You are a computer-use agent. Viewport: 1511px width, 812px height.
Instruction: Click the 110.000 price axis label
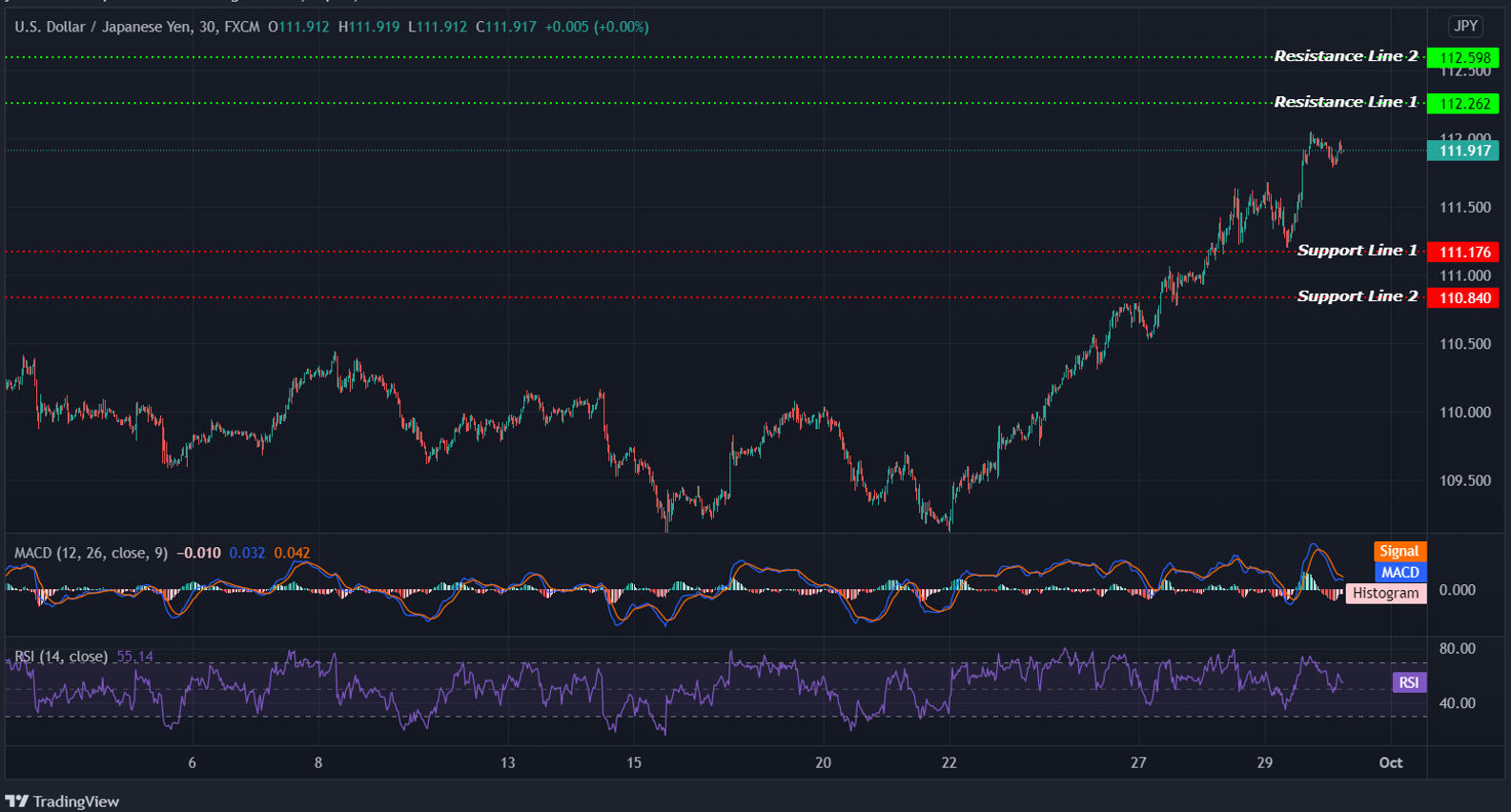pyautogui.click(x=1465, y=413)
